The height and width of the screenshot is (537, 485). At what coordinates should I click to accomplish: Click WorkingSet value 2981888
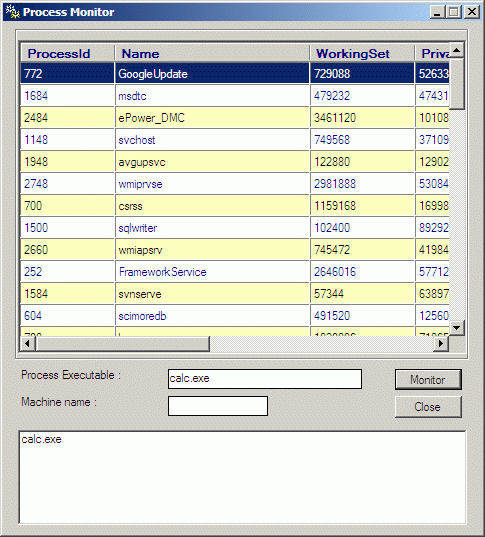pos(362,184)
